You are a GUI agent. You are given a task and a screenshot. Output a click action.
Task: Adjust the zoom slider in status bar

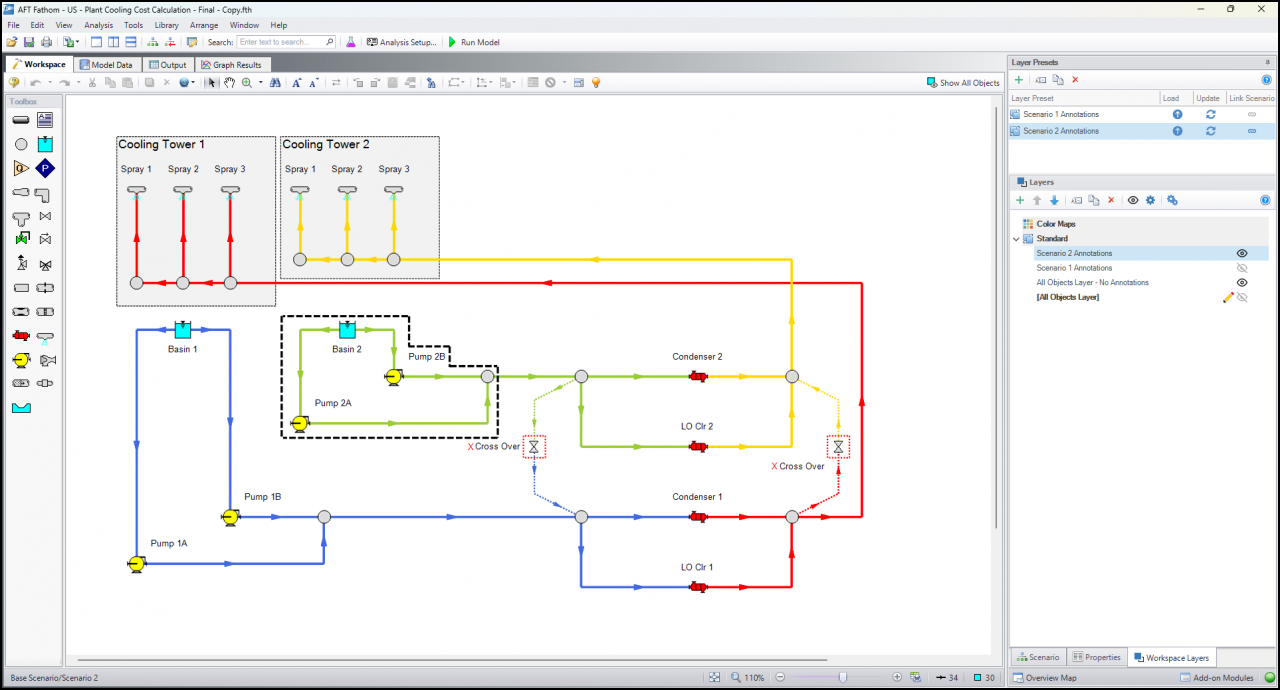(843, 677)
